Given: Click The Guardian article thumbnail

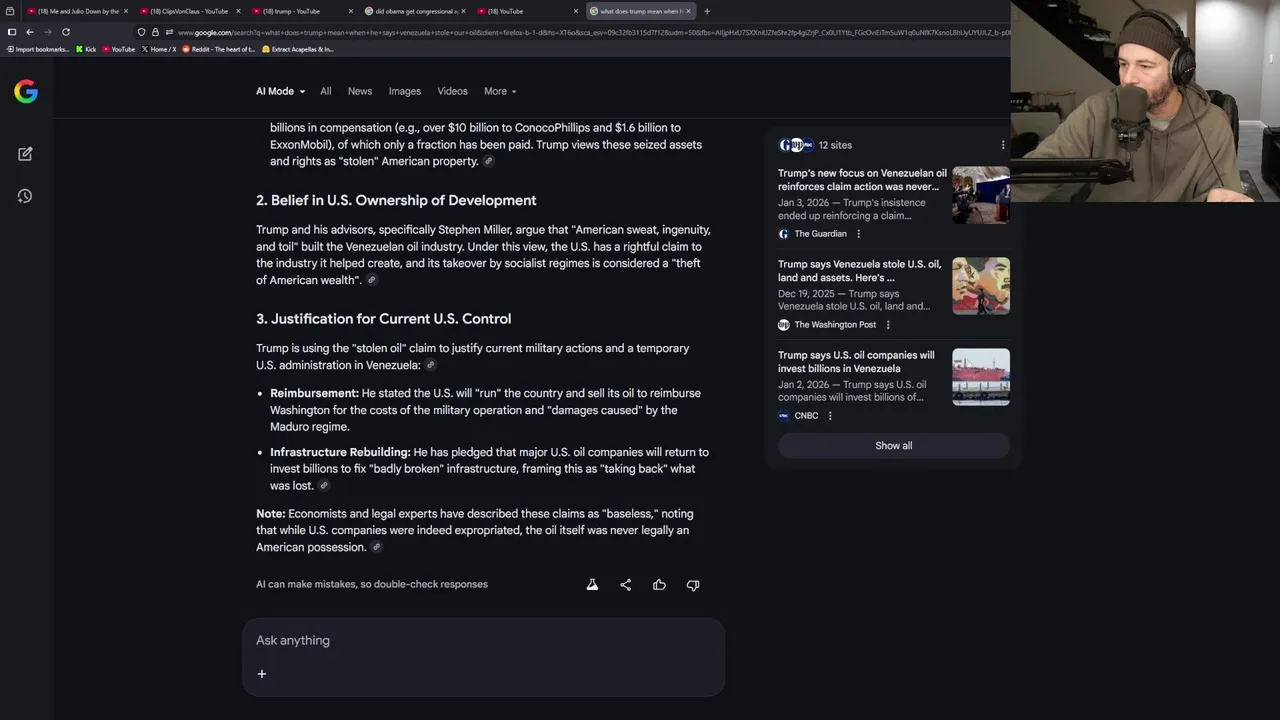Looking at the screenshot, I should point(981,195).
